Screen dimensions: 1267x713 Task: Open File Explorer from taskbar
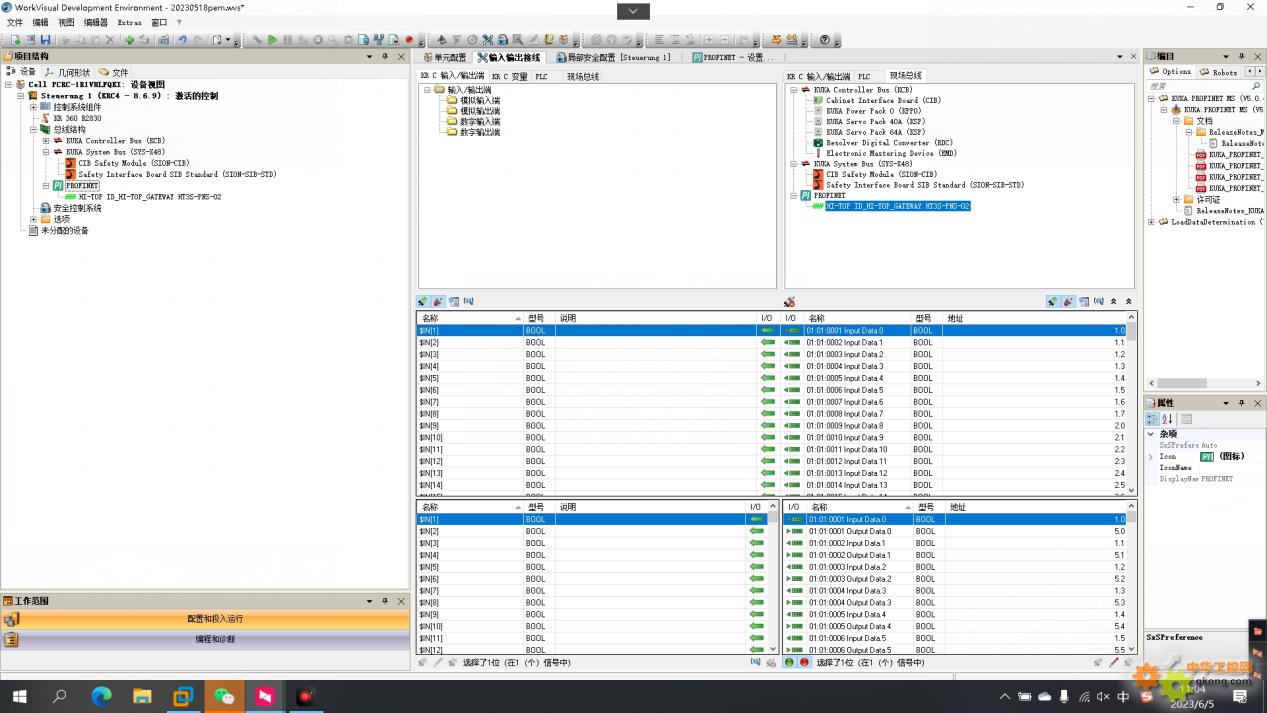pyautogui.click(x=142, y=696)
